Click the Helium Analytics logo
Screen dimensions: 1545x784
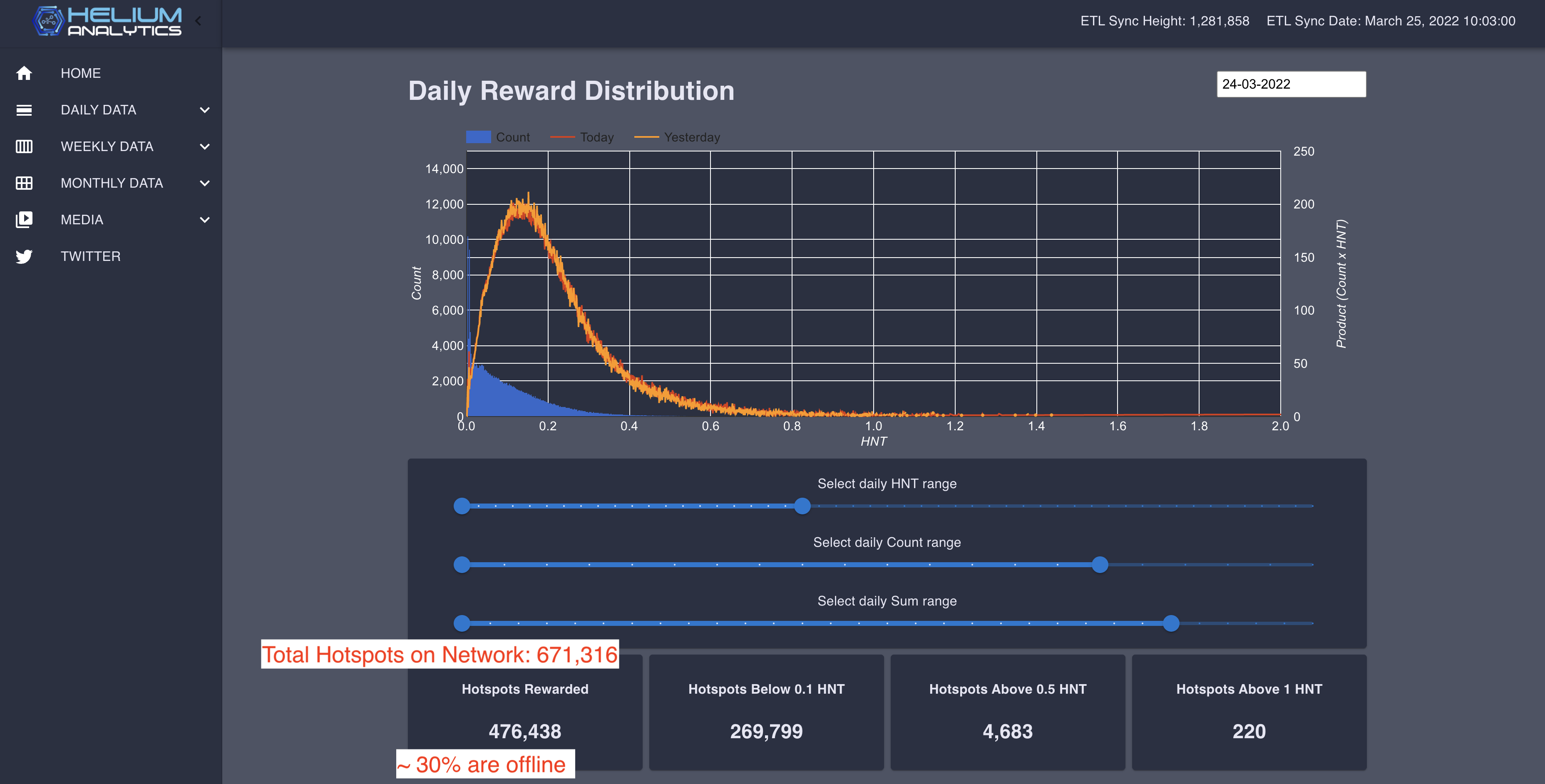[108, 22]
